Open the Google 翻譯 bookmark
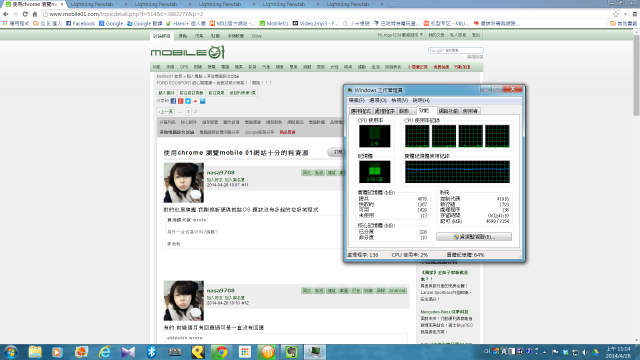This screenshot has width=640, height=360. tap(144, 24)
